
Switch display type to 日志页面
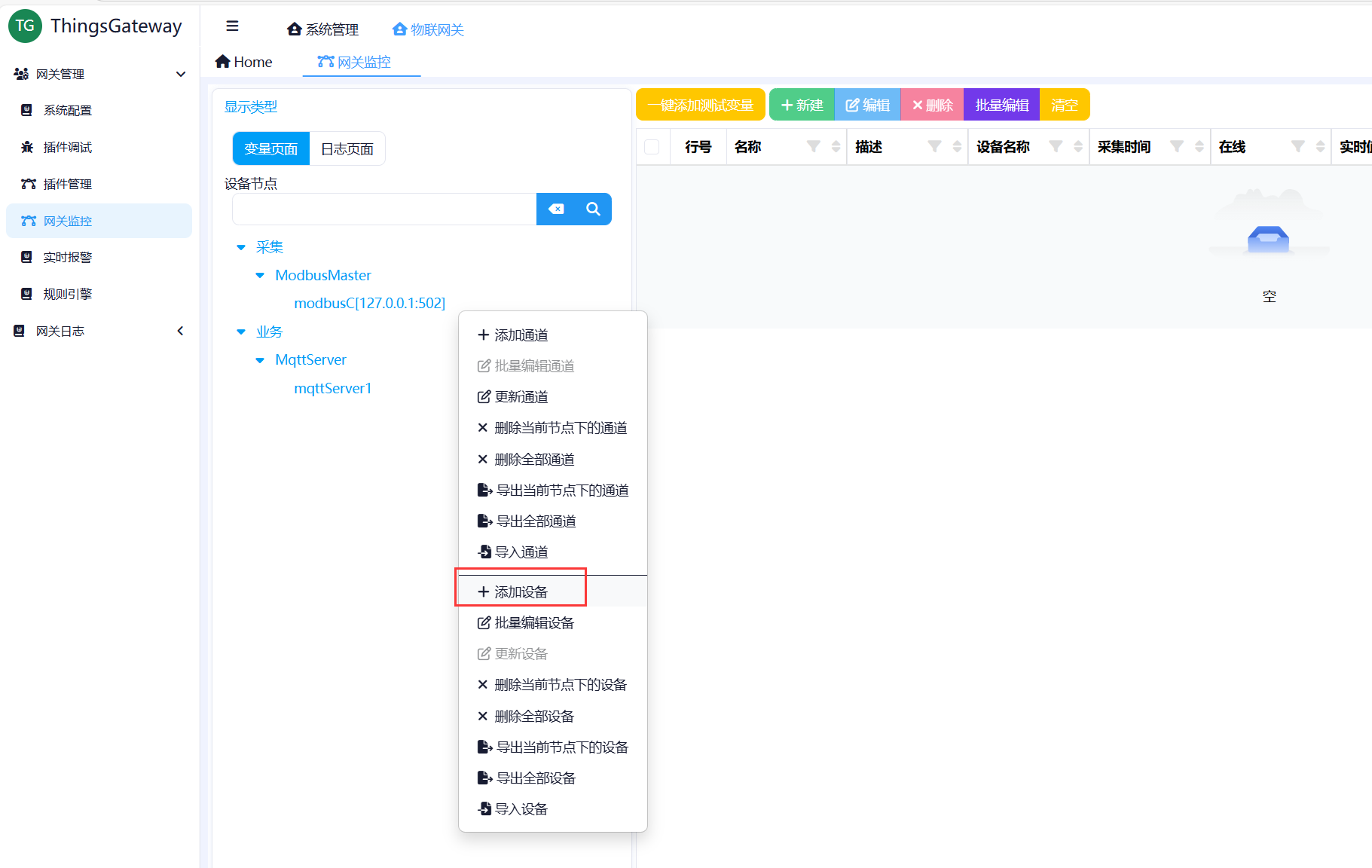pyautogui.click(x=347, y=148)
